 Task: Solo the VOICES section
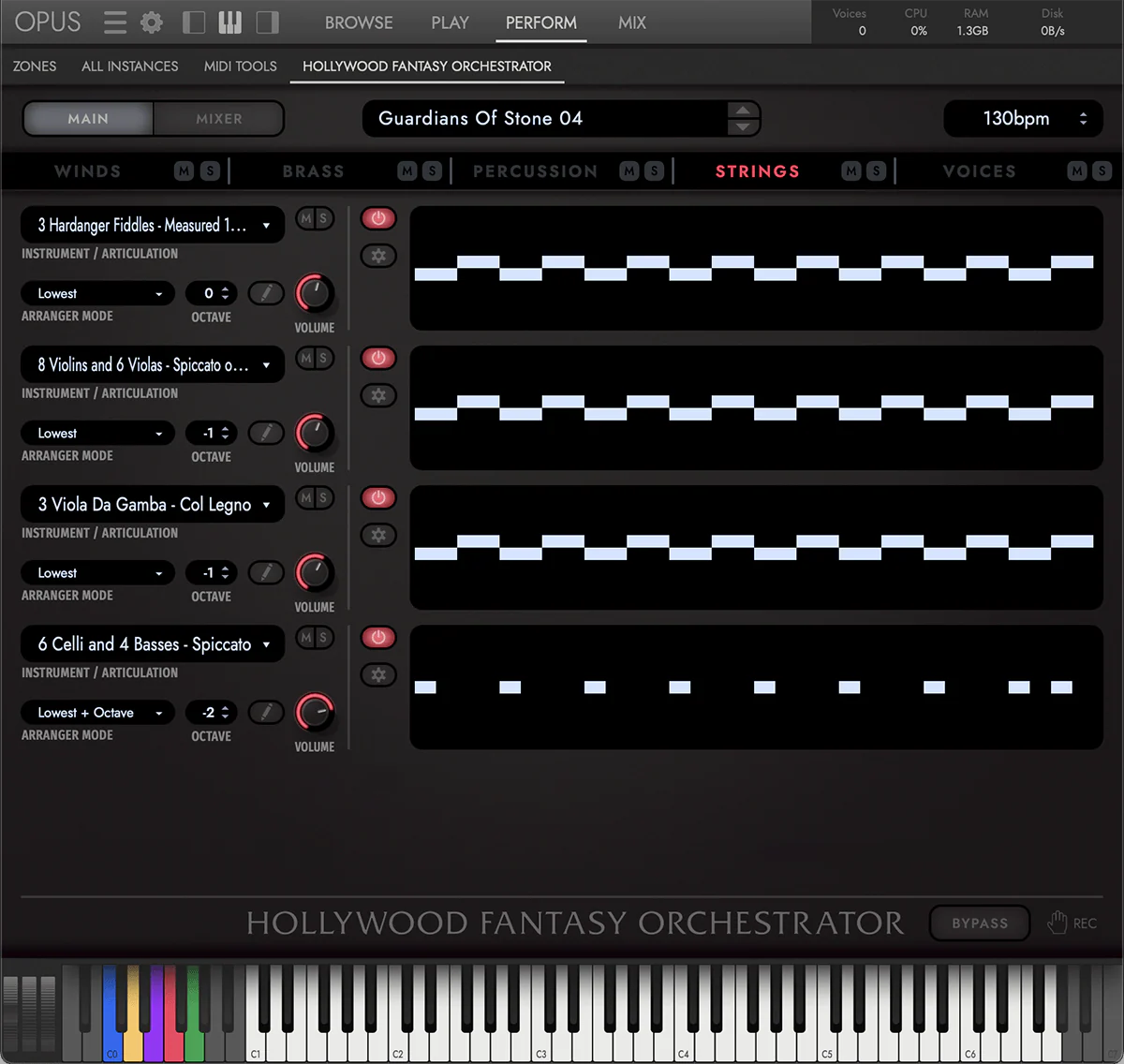[x=1102, y=170]
